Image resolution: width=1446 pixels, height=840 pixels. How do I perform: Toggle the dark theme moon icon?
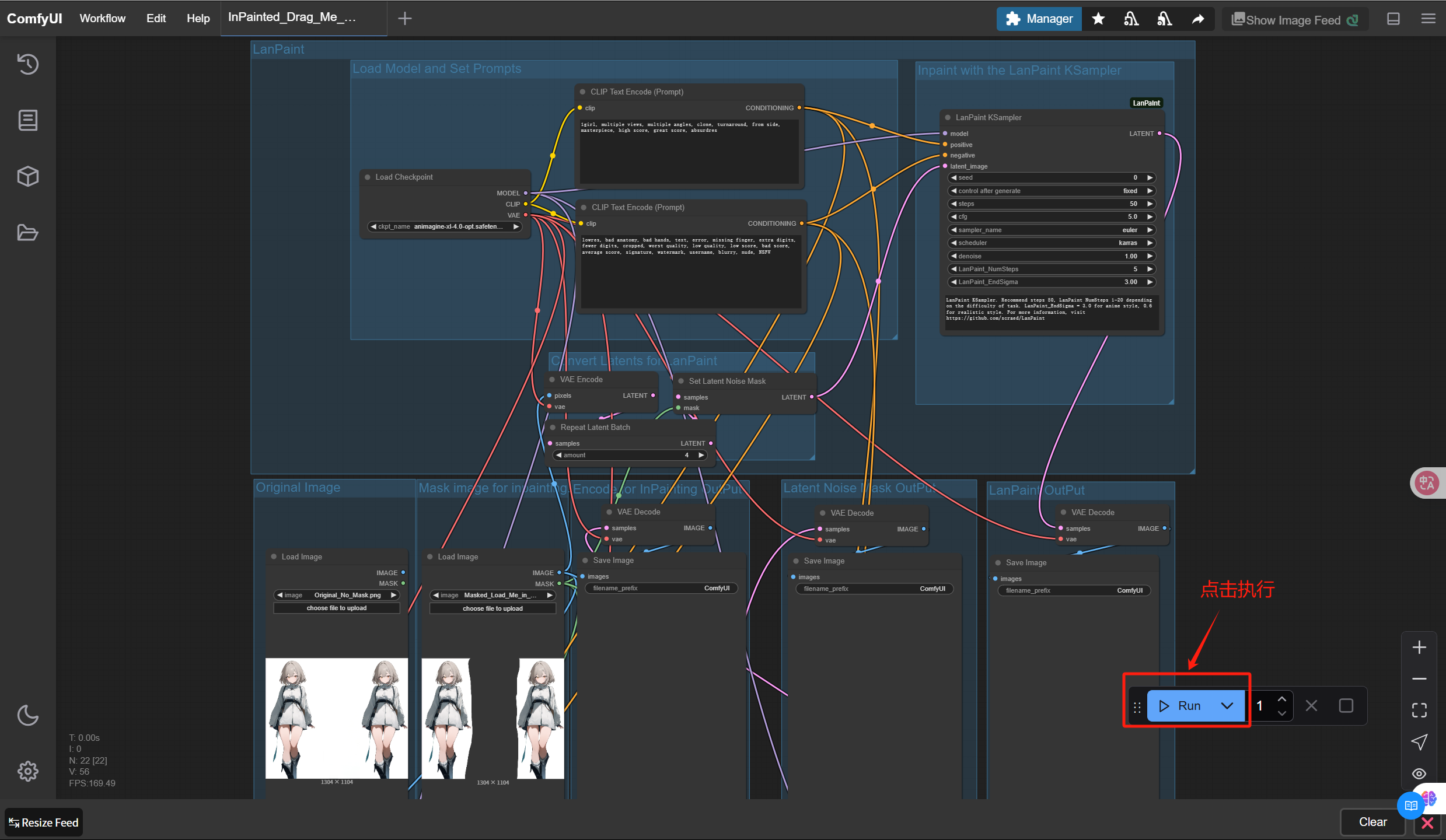[27, 715]
